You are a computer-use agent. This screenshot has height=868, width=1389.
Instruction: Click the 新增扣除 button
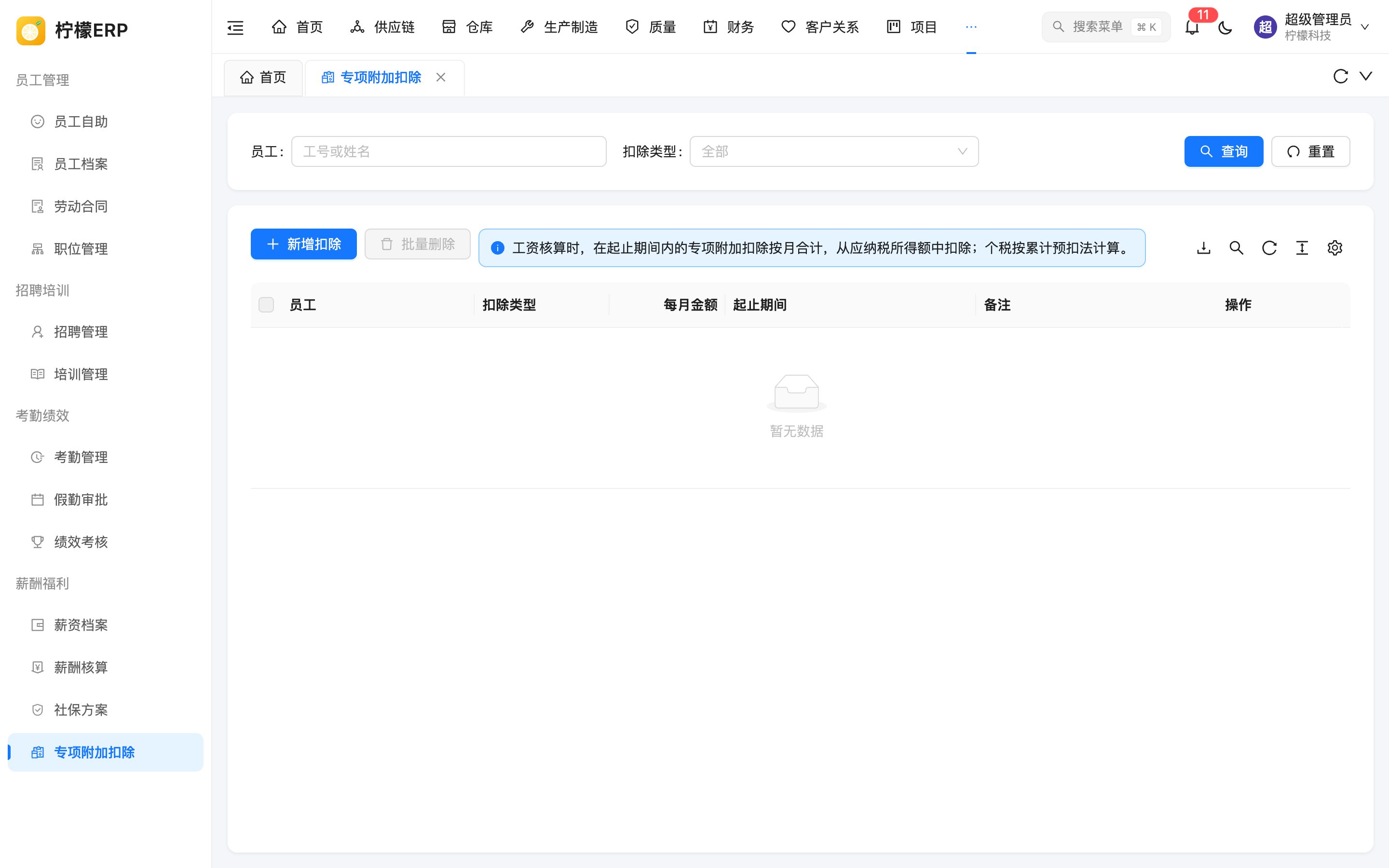tap(304, 244)
